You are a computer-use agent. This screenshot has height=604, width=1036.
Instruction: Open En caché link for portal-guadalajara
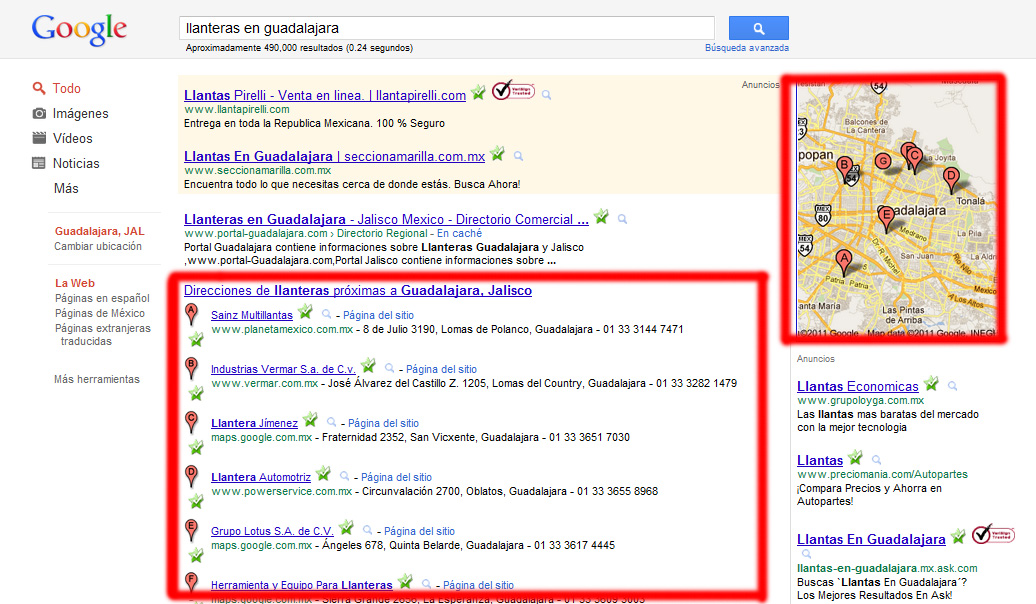(459, 233)
